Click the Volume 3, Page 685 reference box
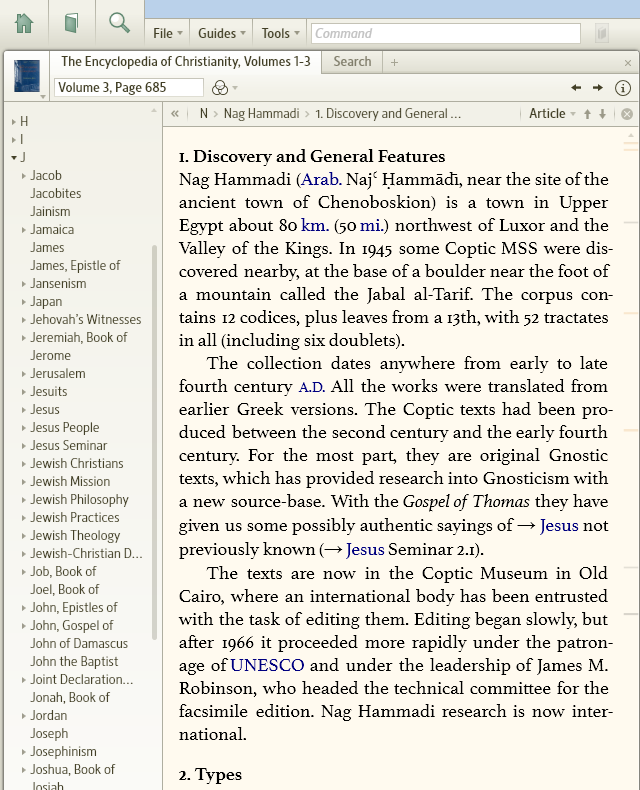 point(129,88)
